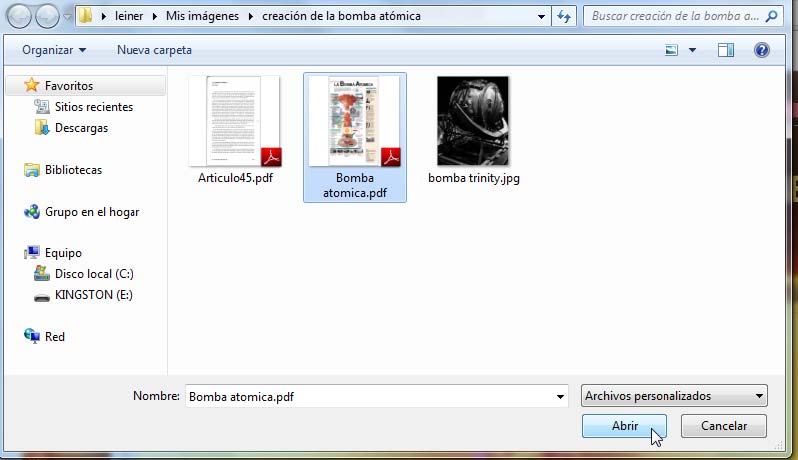The width and height of the screenshot is (798, 460).
Task: Toggle the preview pane icon
Action: [x=726, y=50]
